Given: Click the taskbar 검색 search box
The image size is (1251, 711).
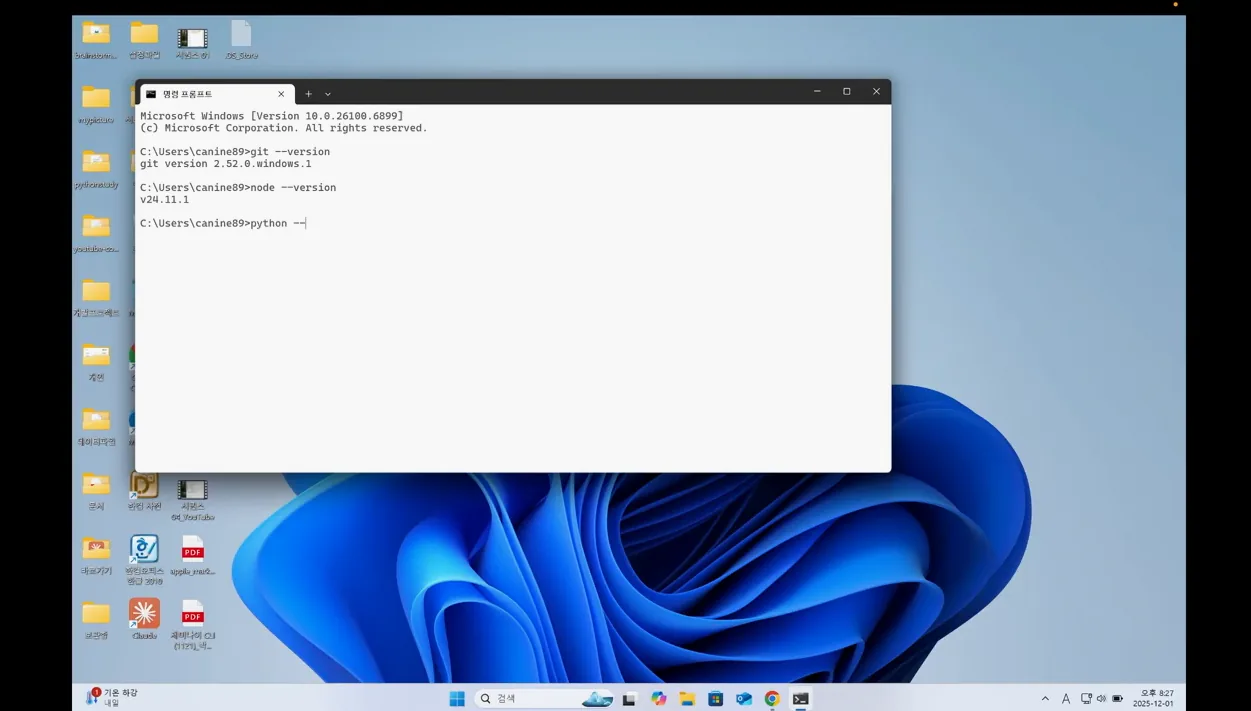Looking at the screenshot, I should click(542, 699).
